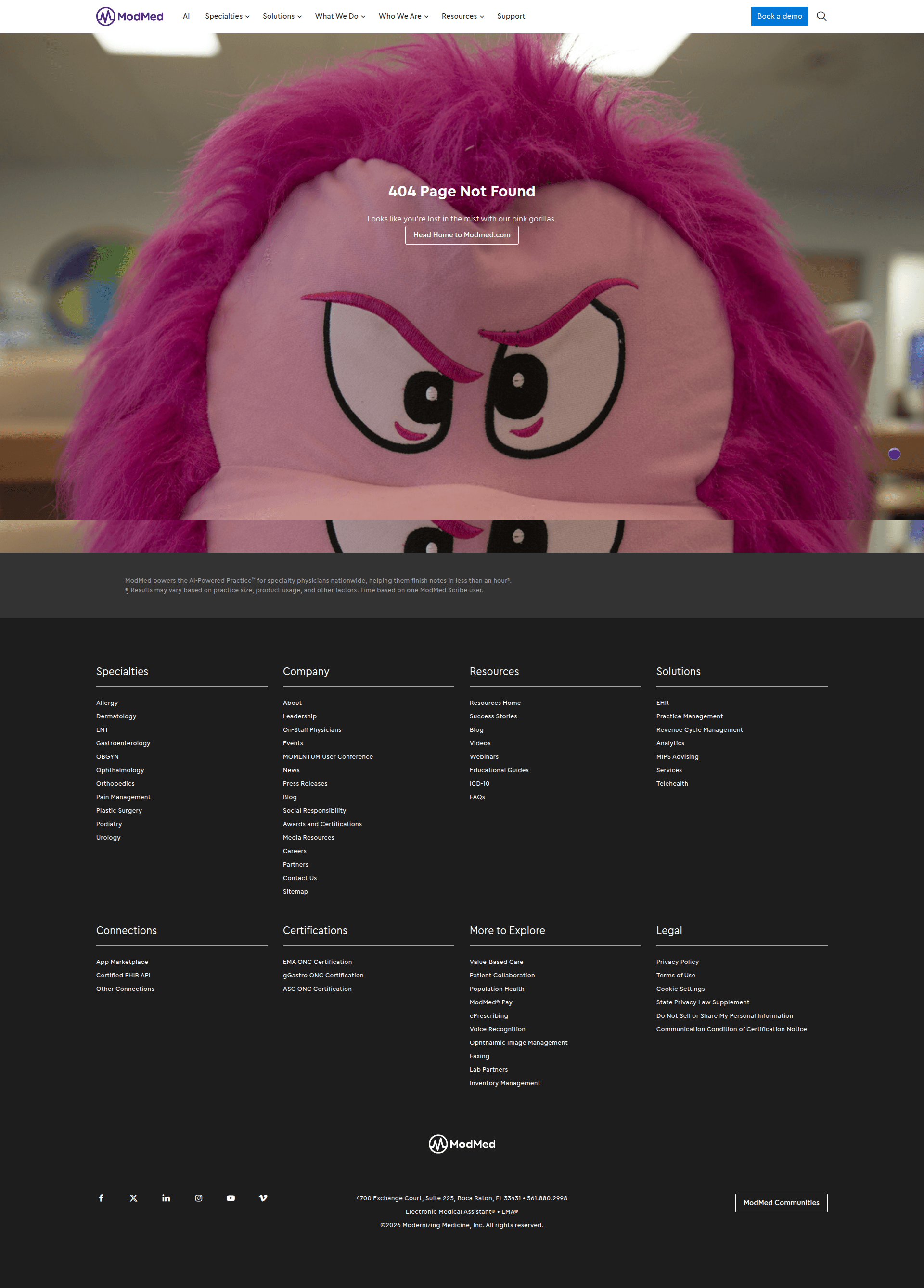Open the Terms of Use link
This screenshot has width=924, height=1288.
pyautogui.click(x=675, y=975)
